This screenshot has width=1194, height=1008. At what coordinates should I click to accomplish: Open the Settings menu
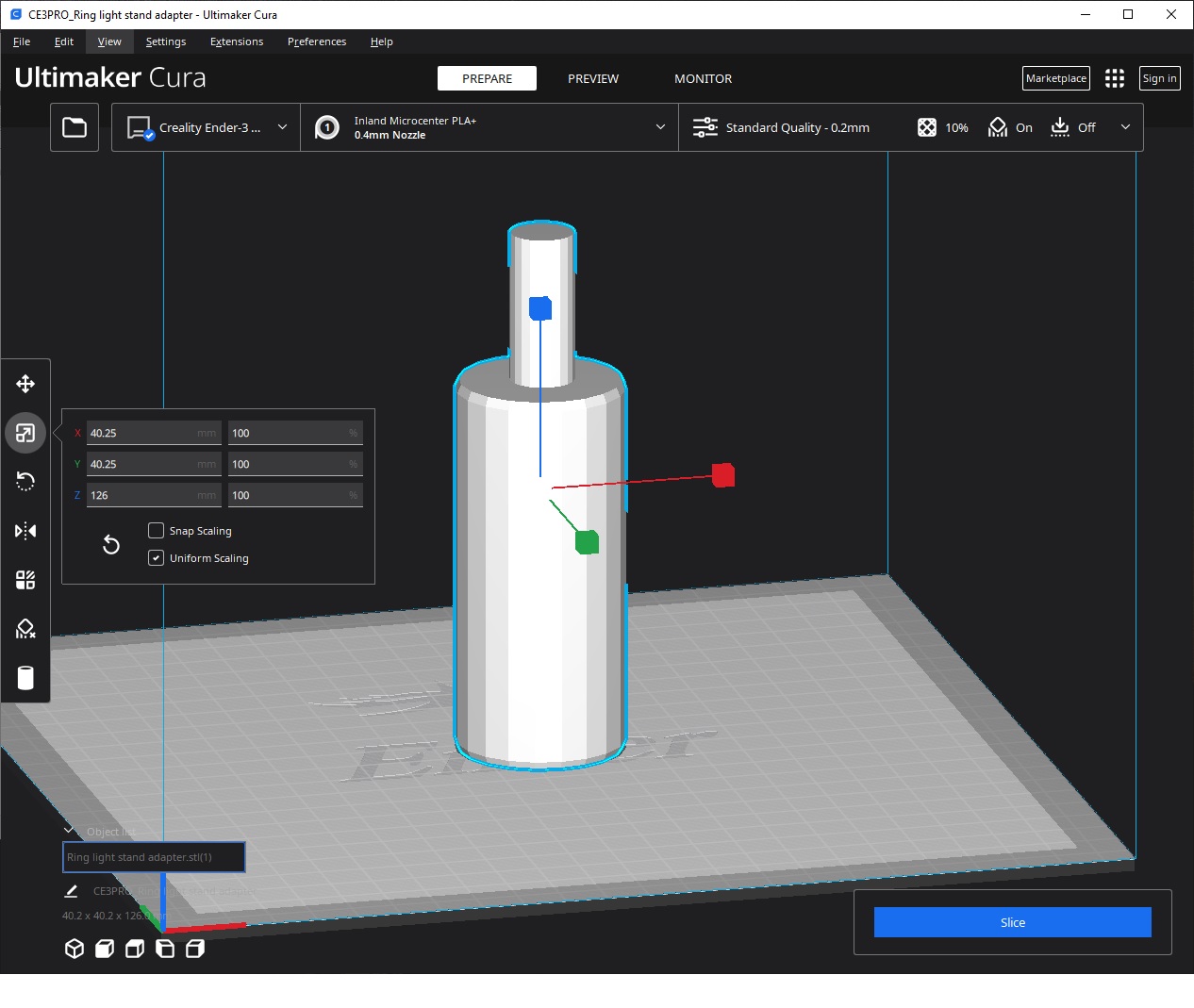point(166,41)
